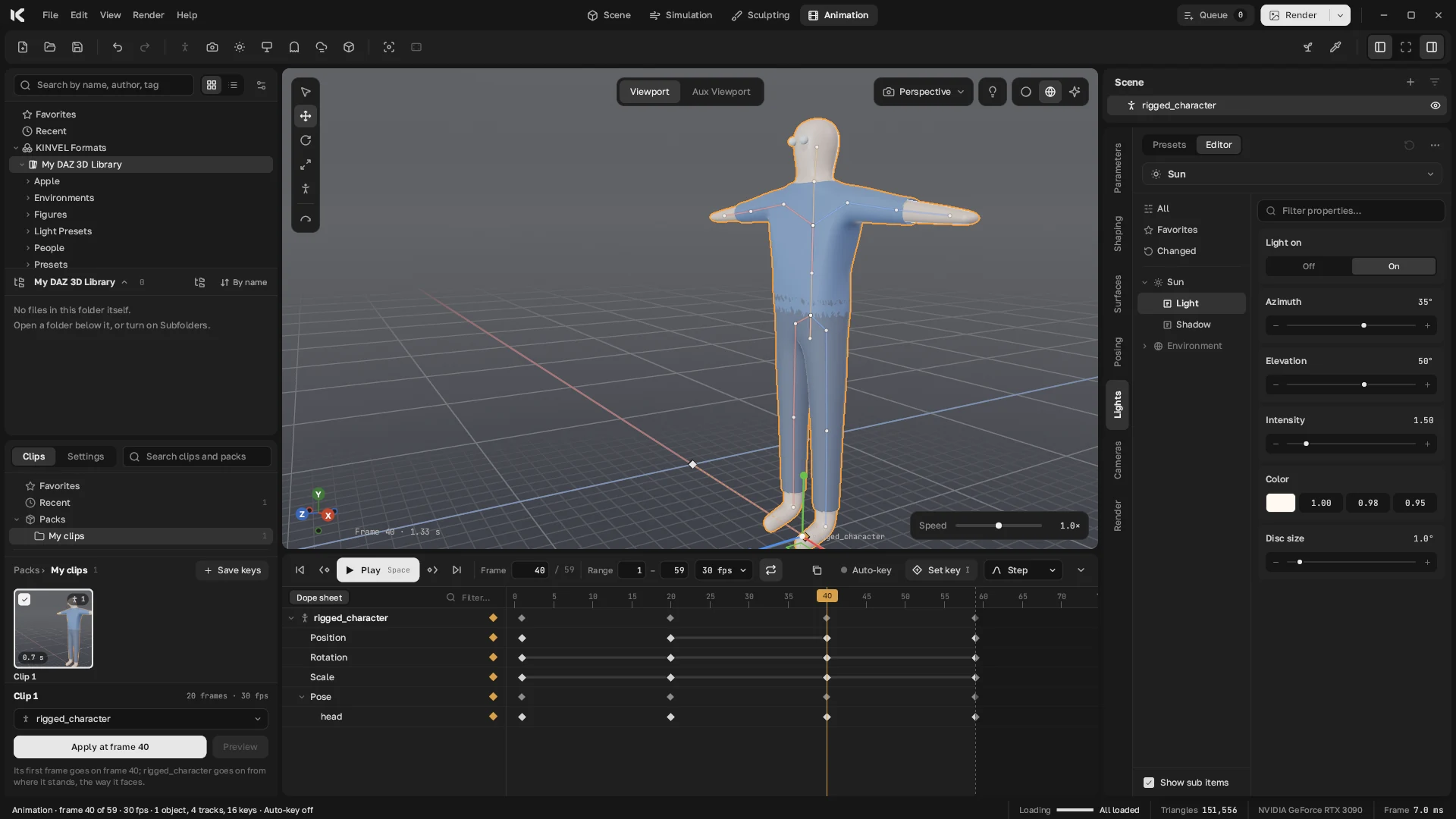Click the open folder toolbar icon
Screen dimensions: 1456x819
point(50,47)
